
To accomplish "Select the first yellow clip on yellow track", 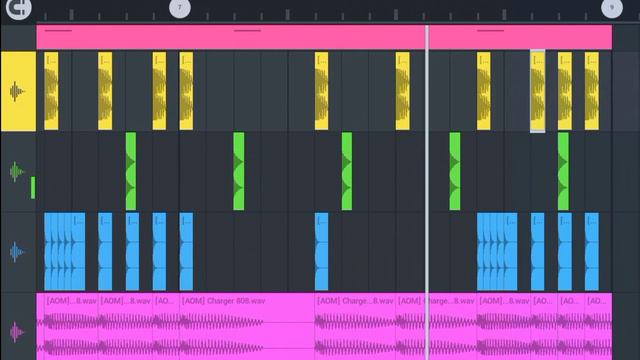I will point(51,91).
